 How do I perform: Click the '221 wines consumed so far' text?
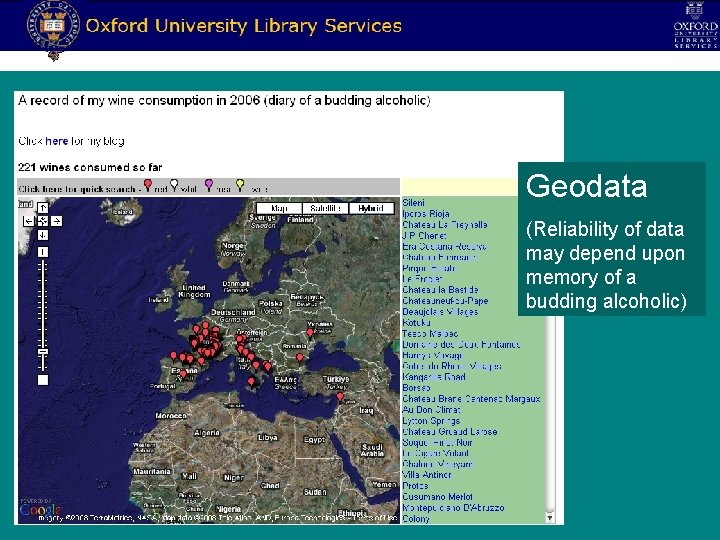pyautogui.click(x=90, y=167)
